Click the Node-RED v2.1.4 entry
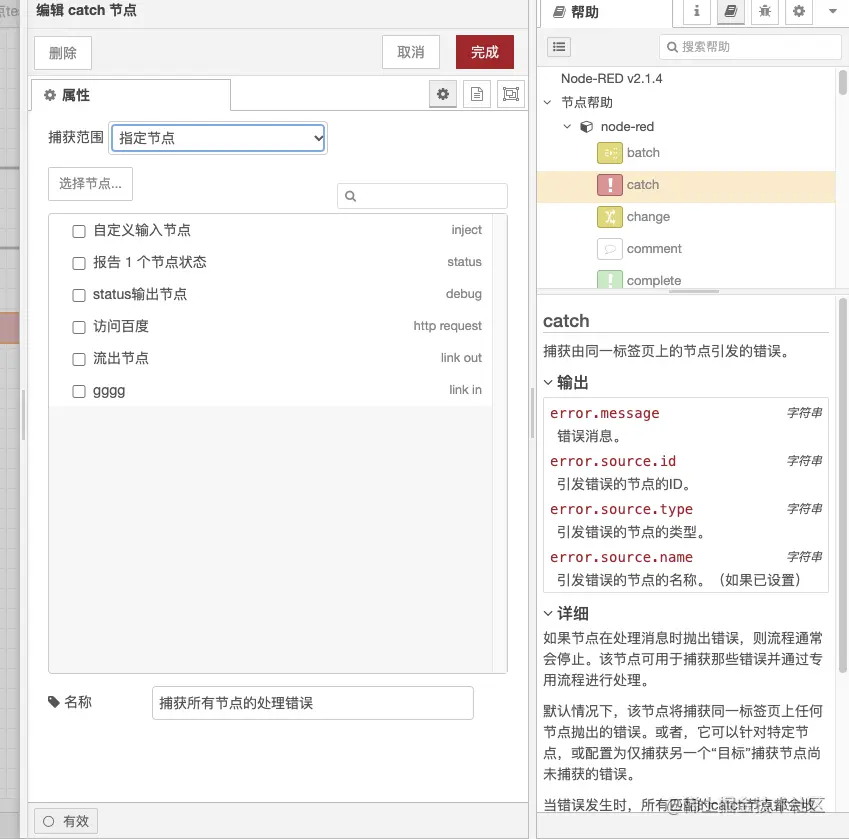Image resolution: width=849 pixels, height=839 pixels. click(611, 78)
